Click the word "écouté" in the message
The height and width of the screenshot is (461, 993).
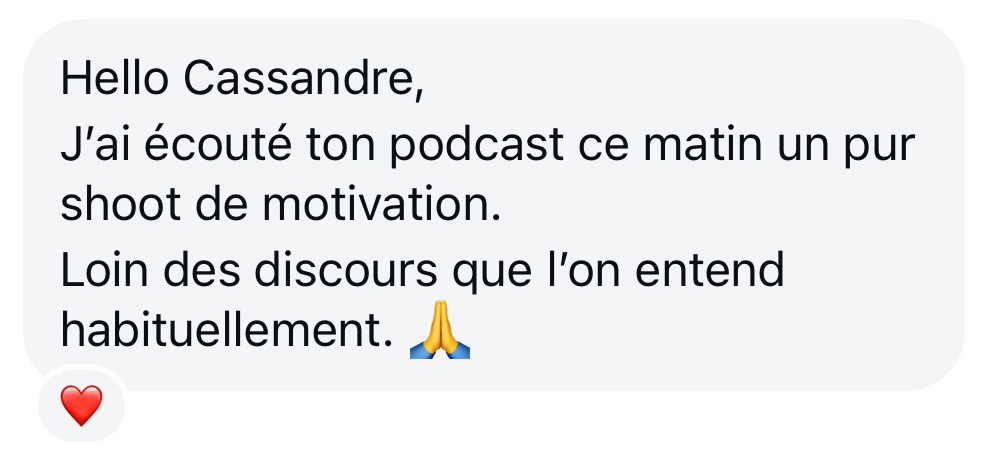pyautogui.click(x=218, y=142)
